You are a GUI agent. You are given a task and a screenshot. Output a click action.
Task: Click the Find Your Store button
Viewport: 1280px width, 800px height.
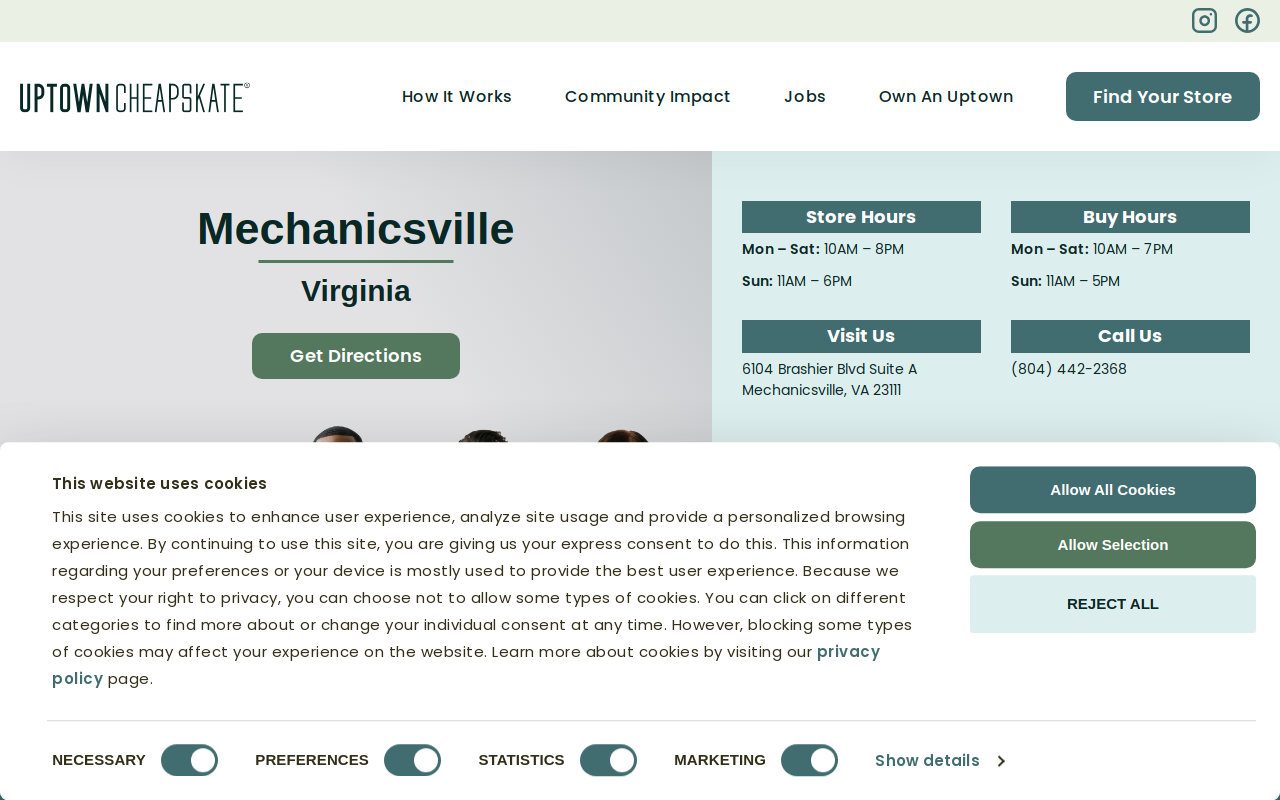(x=1163, y=96)
